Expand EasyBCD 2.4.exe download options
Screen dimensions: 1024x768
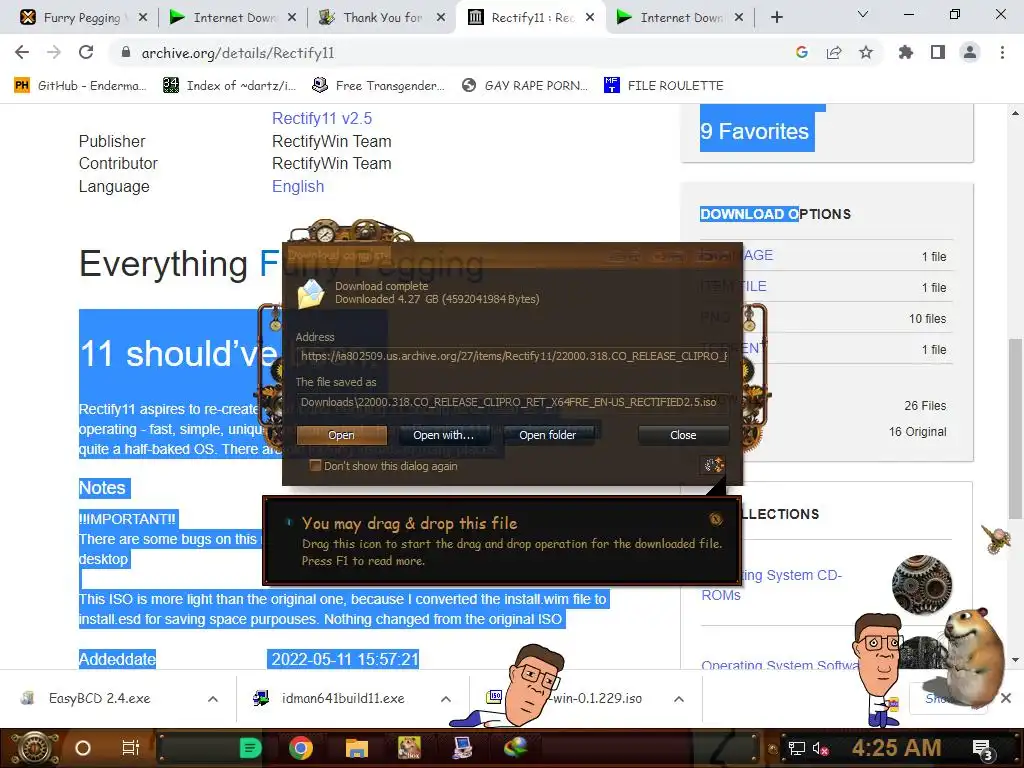(213, 699)
